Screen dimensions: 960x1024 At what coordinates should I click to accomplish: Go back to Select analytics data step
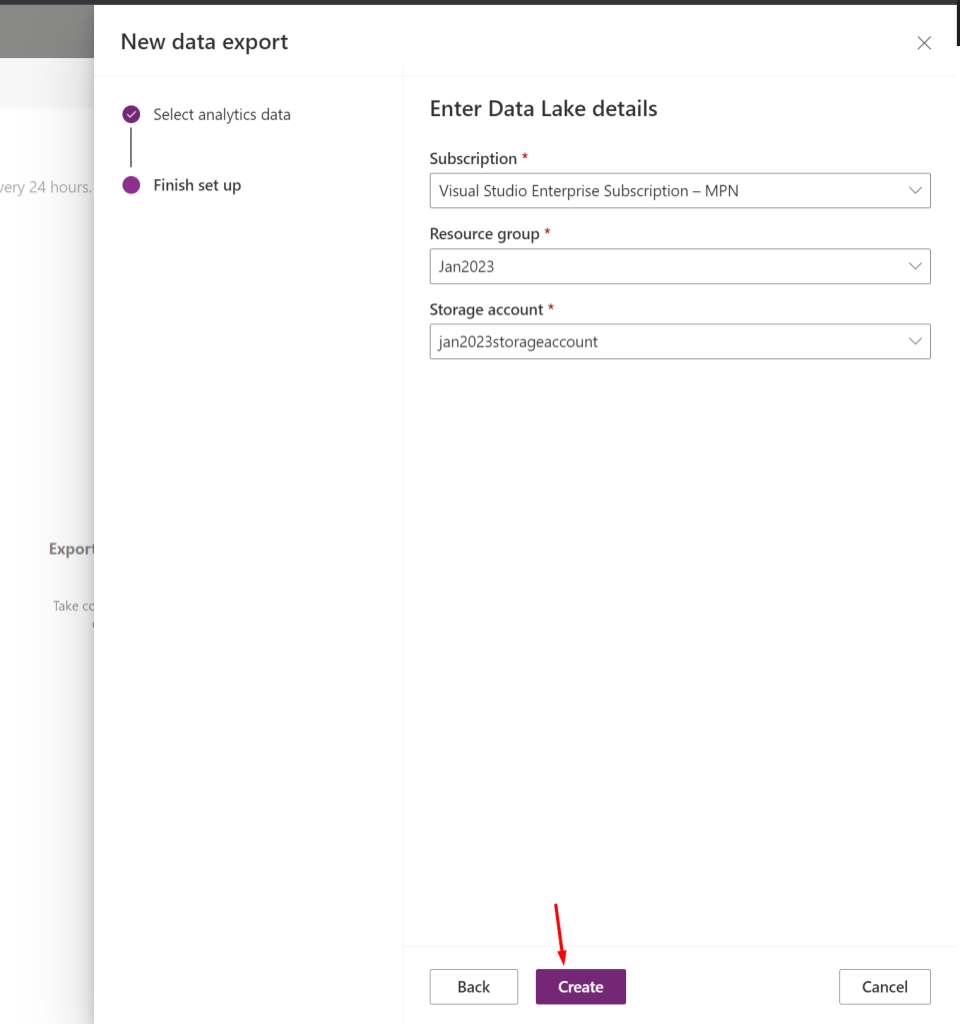point(221,114)
